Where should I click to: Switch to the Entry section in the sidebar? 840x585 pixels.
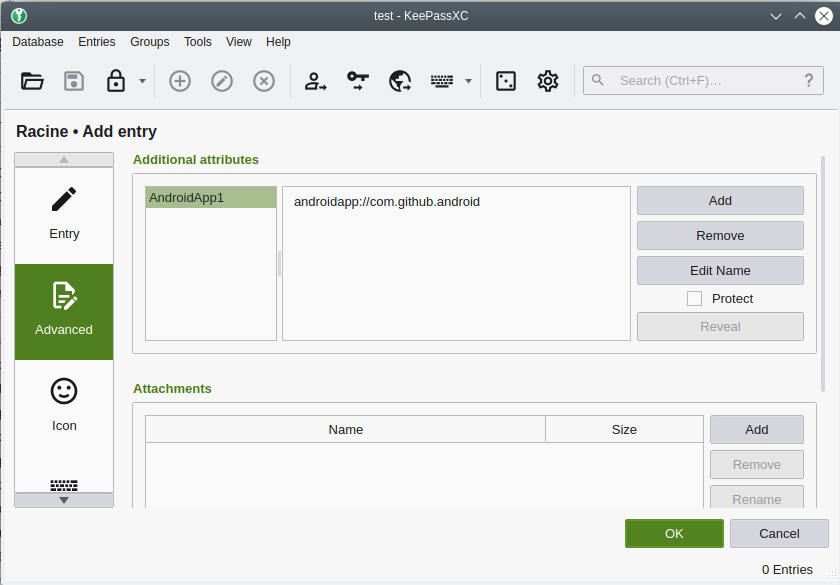click(63, 212)
